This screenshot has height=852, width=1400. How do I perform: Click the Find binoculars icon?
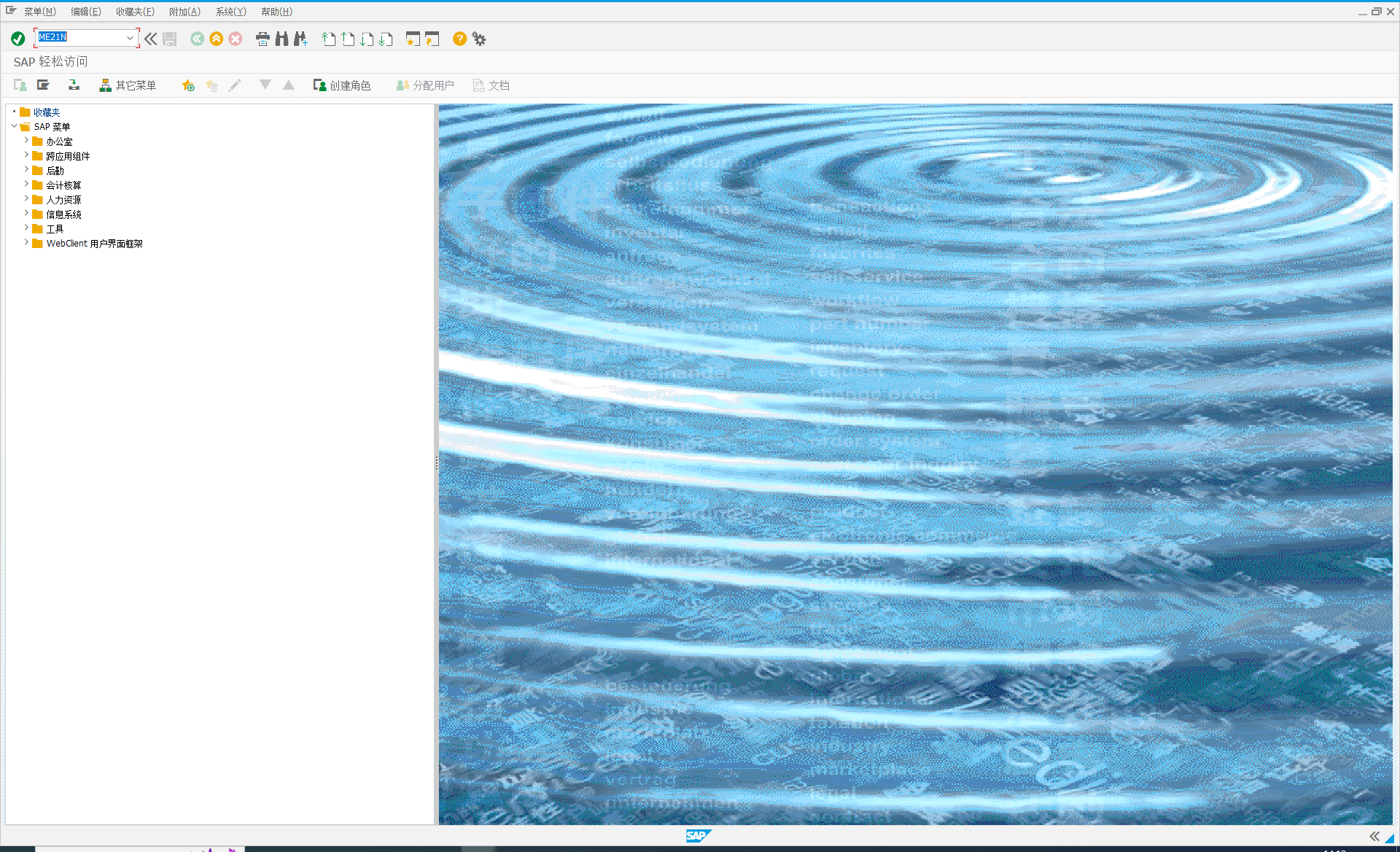[x=281, y=39]
